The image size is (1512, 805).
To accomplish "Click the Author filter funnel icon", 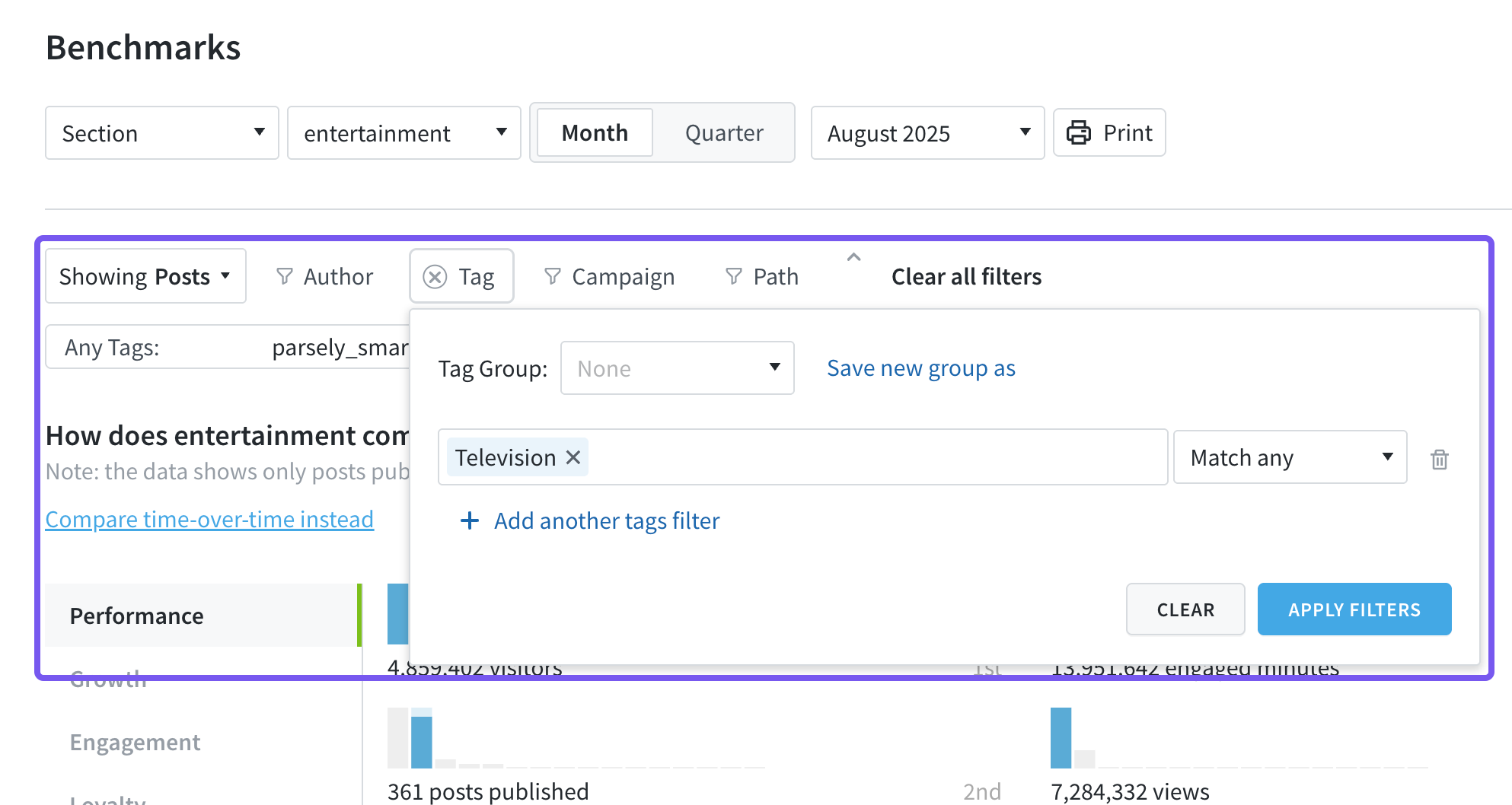I will pyautogui.click(x=284, y=276).
